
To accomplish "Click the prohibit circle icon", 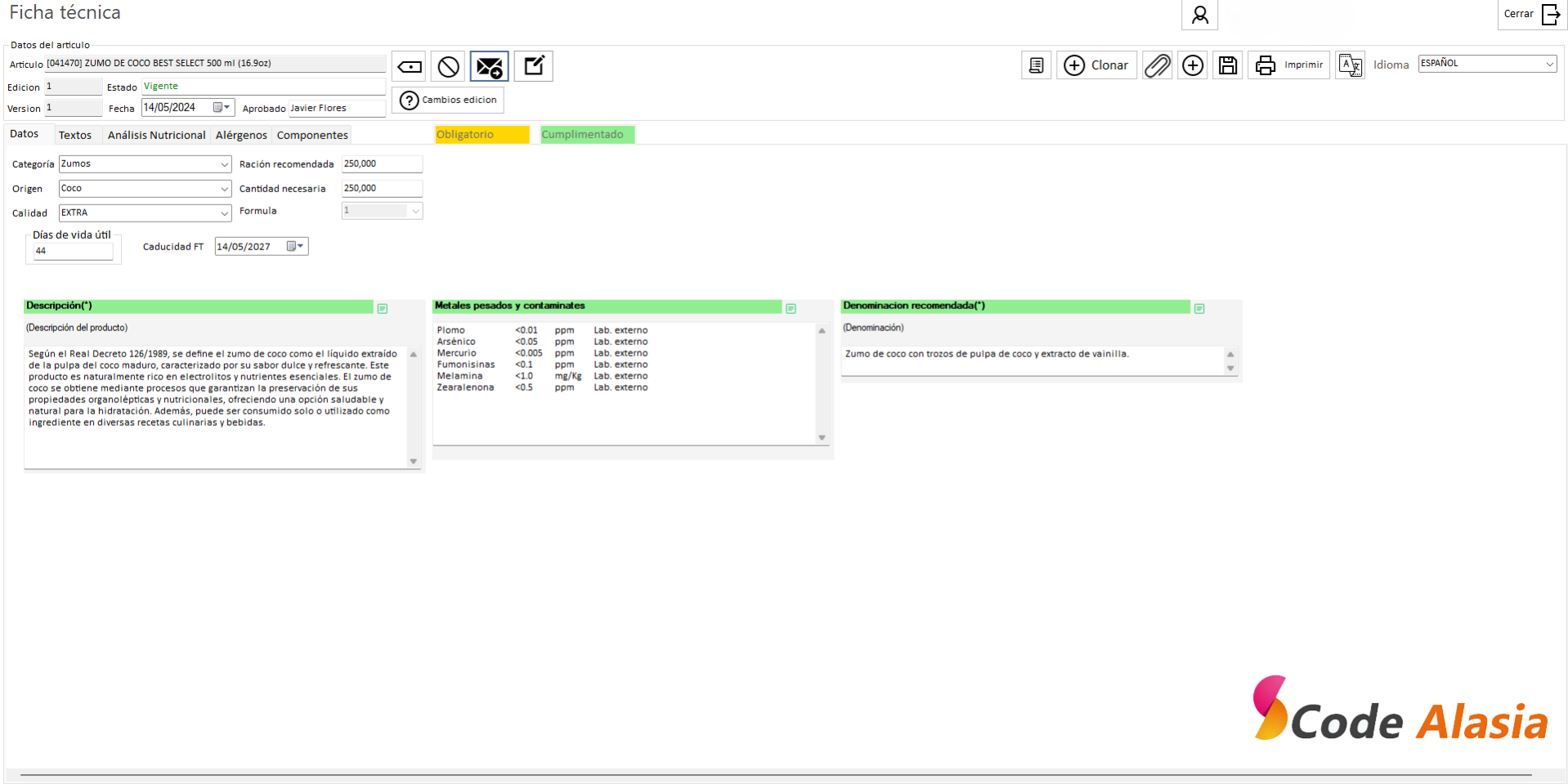I will [448, 66].
